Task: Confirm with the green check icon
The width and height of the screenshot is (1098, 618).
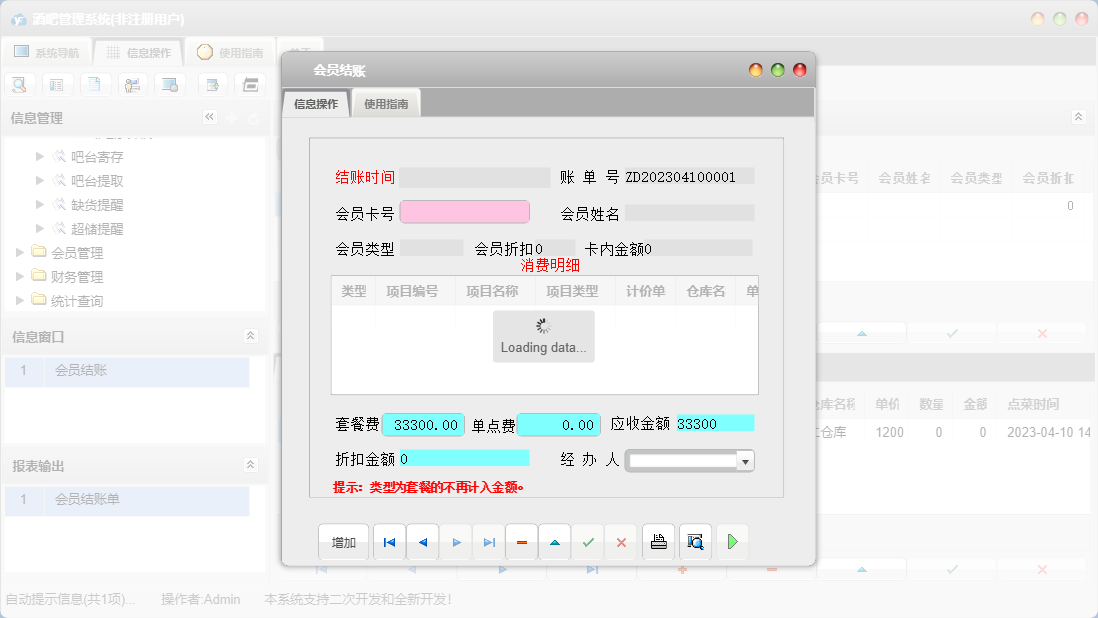Action: [x=588, y=541]
